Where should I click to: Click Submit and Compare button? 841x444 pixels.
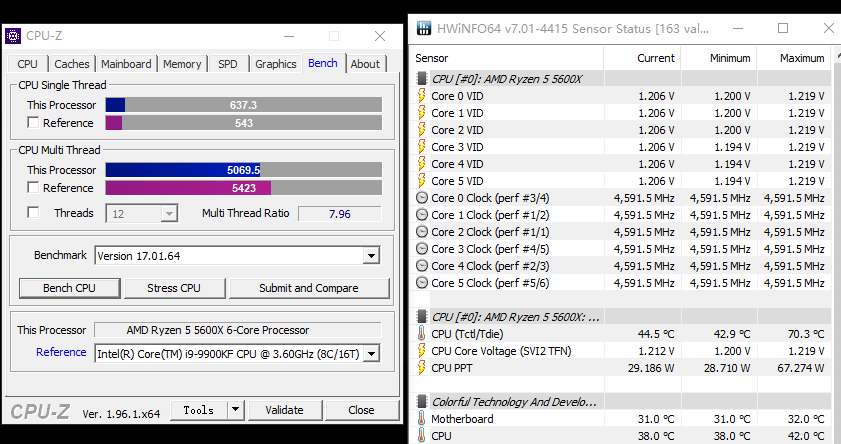click(x=308, y=288)
